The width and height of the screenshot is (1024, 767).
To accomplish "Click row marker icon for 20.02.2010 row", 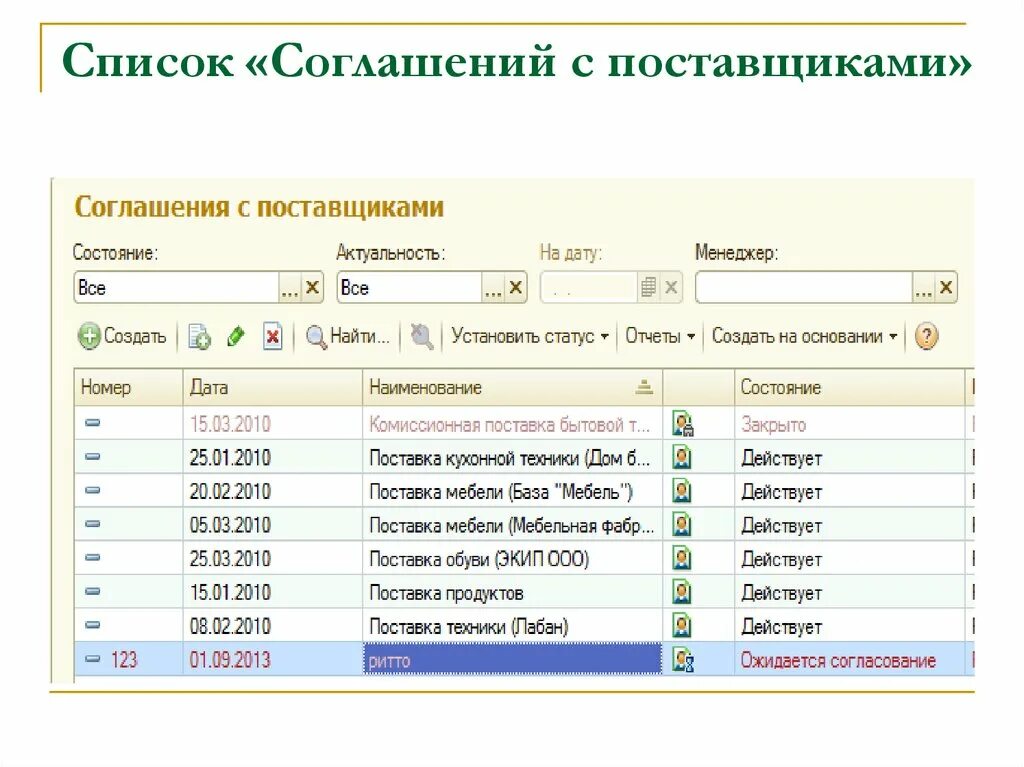I will (x=93, y=490).
